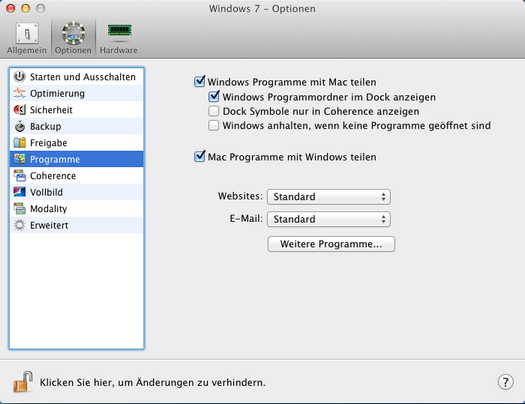Open the E-Mail Standard dropdown
525x404 pixels.
(x=329, y=219)
